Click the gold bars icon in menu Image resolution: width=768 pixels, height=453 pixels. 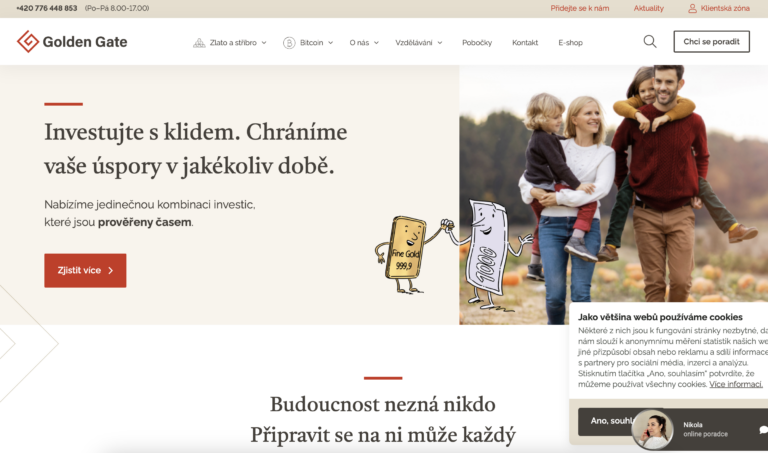199,43
